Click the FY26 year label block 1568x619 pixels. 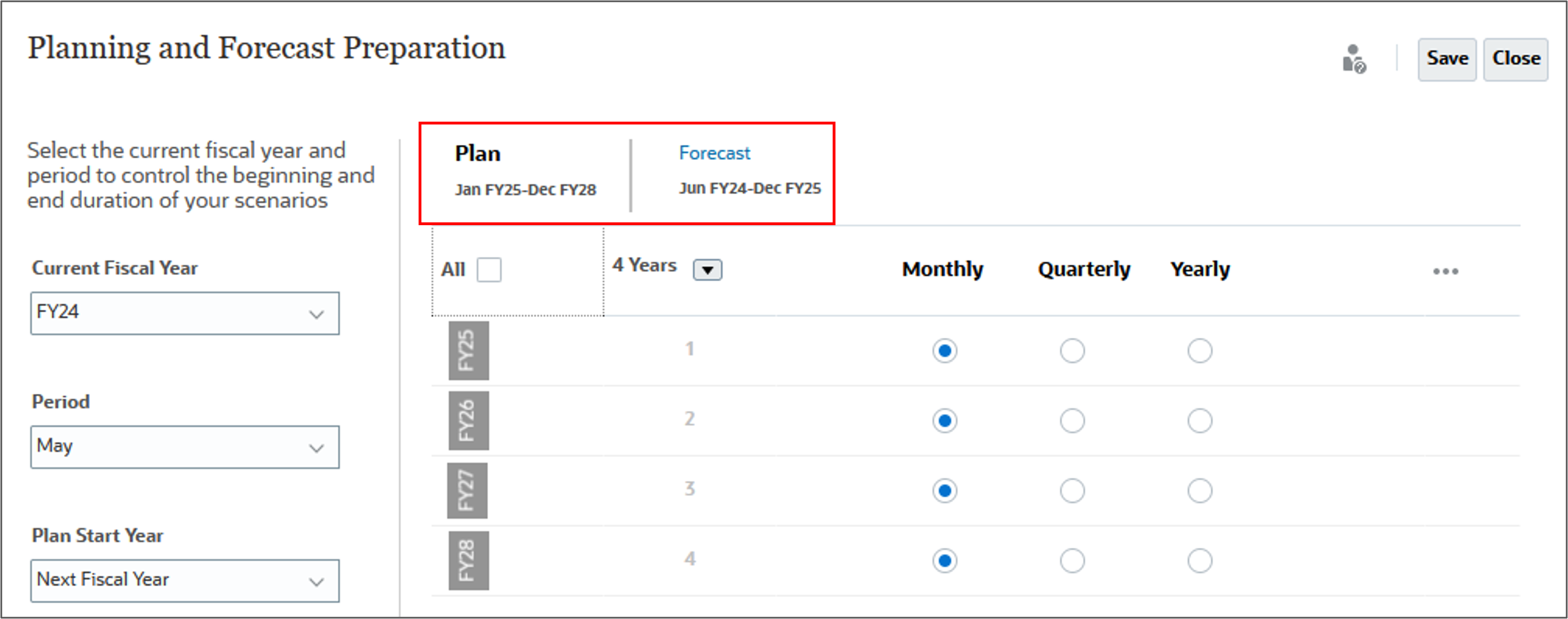(468, 420)
